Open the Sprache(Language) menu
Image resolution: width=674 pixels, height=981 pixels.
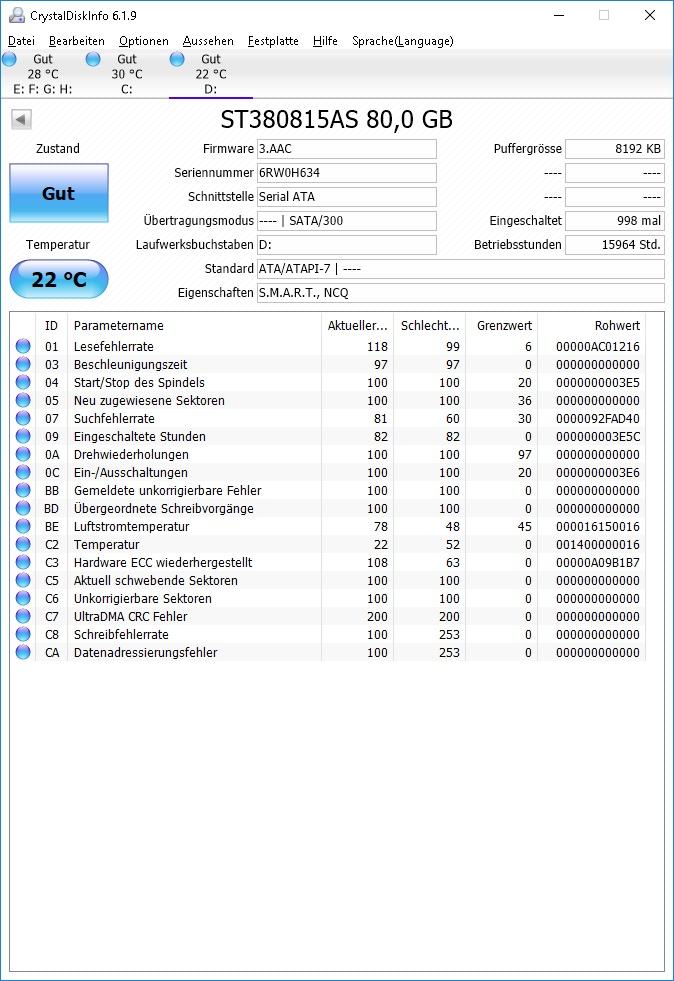tap(402, 41)
